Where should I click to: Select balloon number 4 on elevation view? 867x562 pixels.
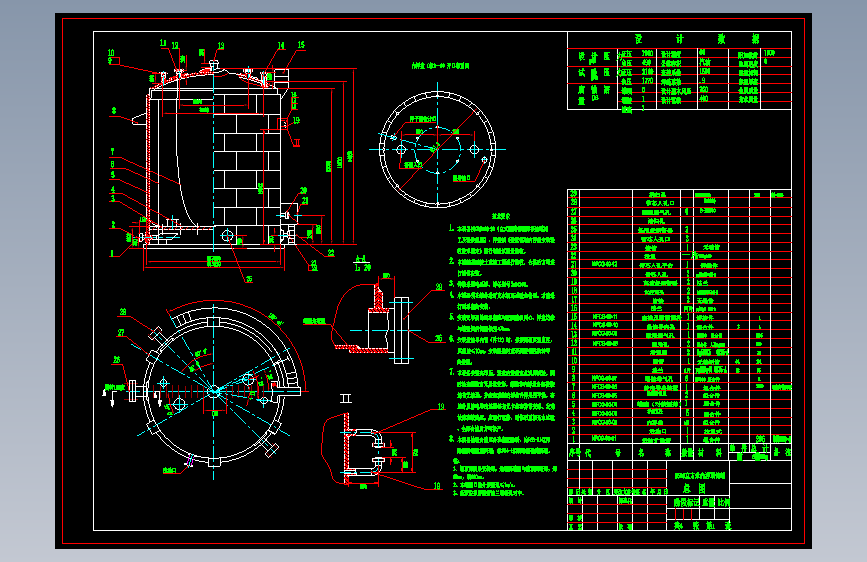113,190
